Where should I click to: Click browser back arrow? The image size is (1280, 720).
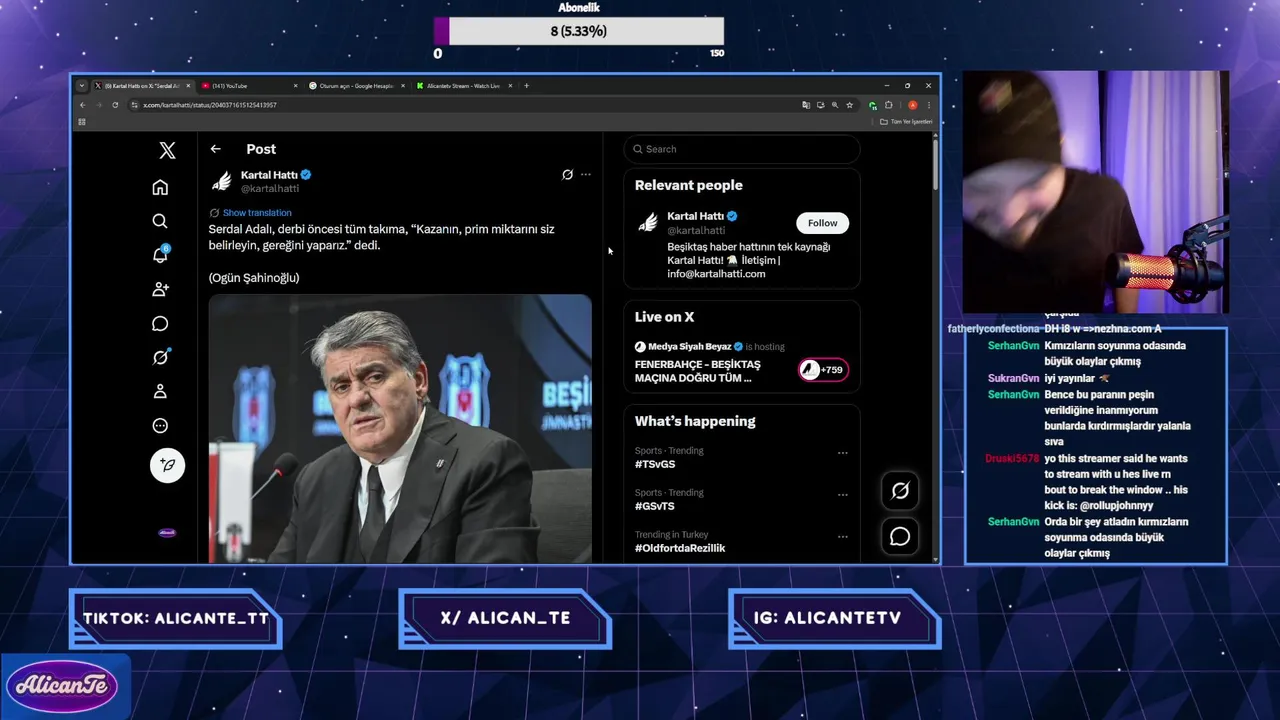[x=83, y=105]
